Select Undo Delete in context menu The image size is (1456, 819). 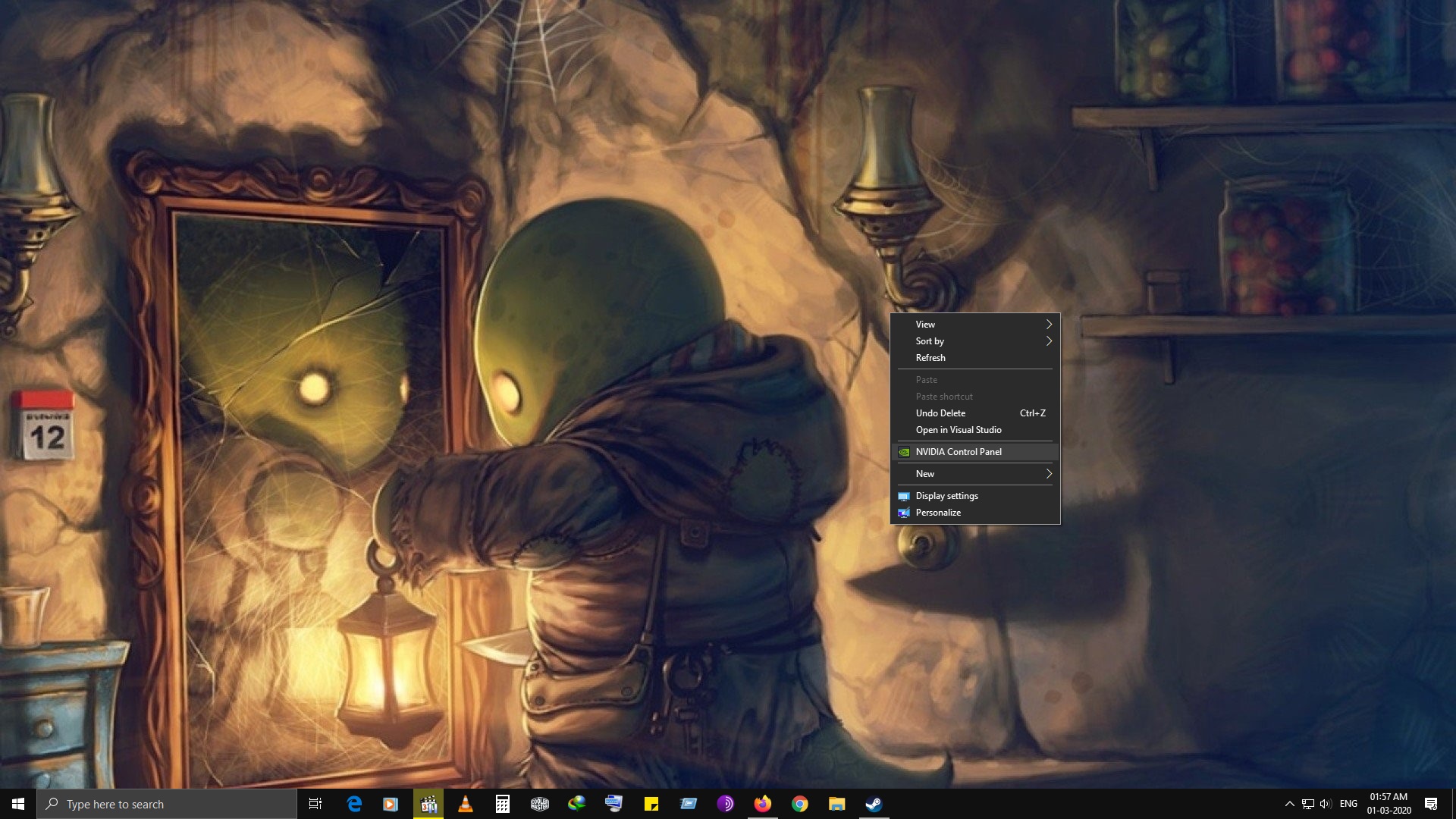click(x=940, y=413)
